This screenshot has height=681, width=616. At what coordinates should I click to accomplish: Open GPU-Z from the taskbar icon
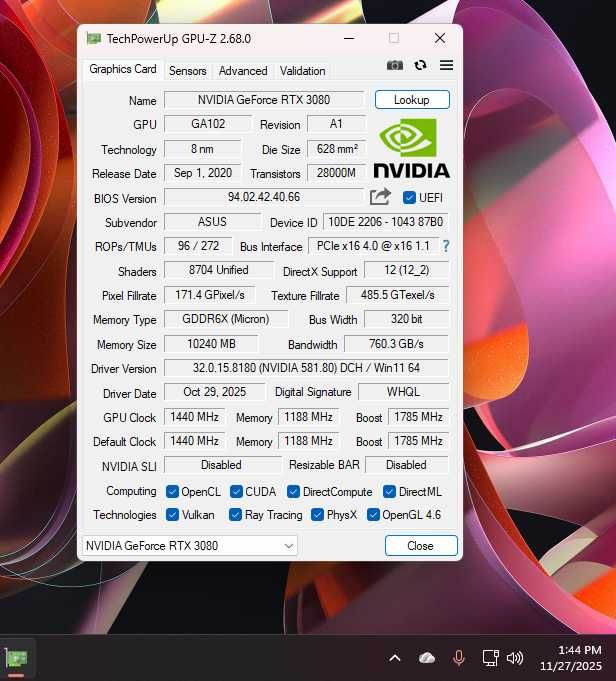pyautogui.click(x=16, y=659)
